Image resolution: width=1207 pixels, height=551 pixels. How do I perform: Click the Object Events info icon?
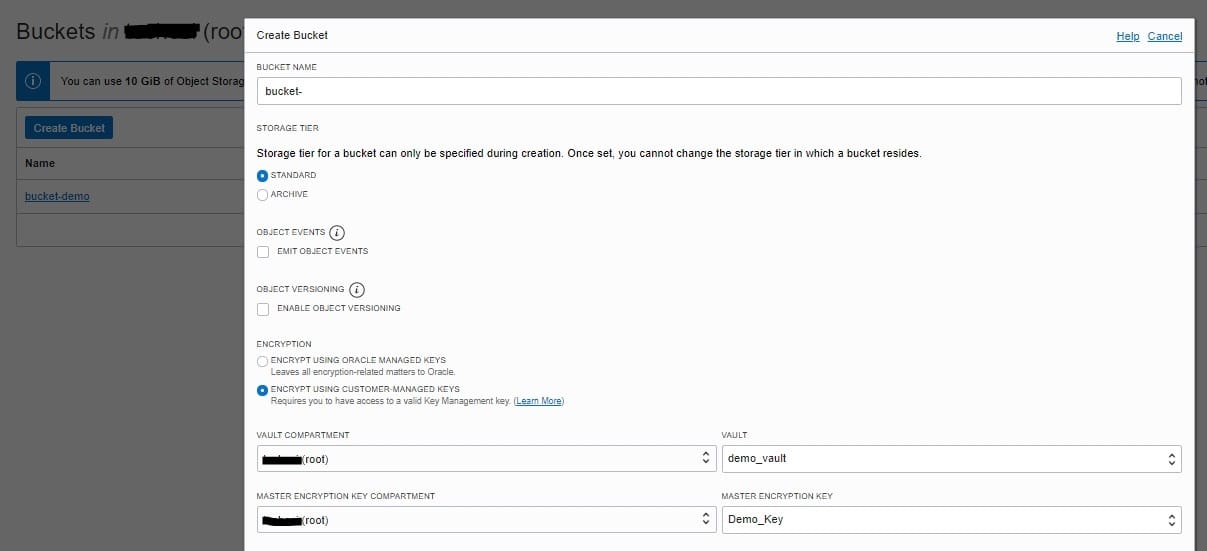pos(338,232)
